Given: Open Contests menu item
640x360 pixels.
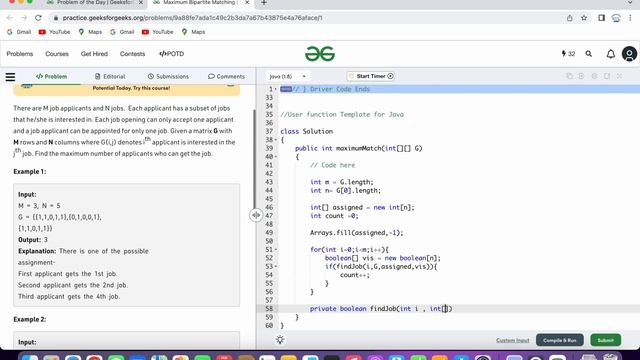Looking at the screenshot, I should pos(132,54).
